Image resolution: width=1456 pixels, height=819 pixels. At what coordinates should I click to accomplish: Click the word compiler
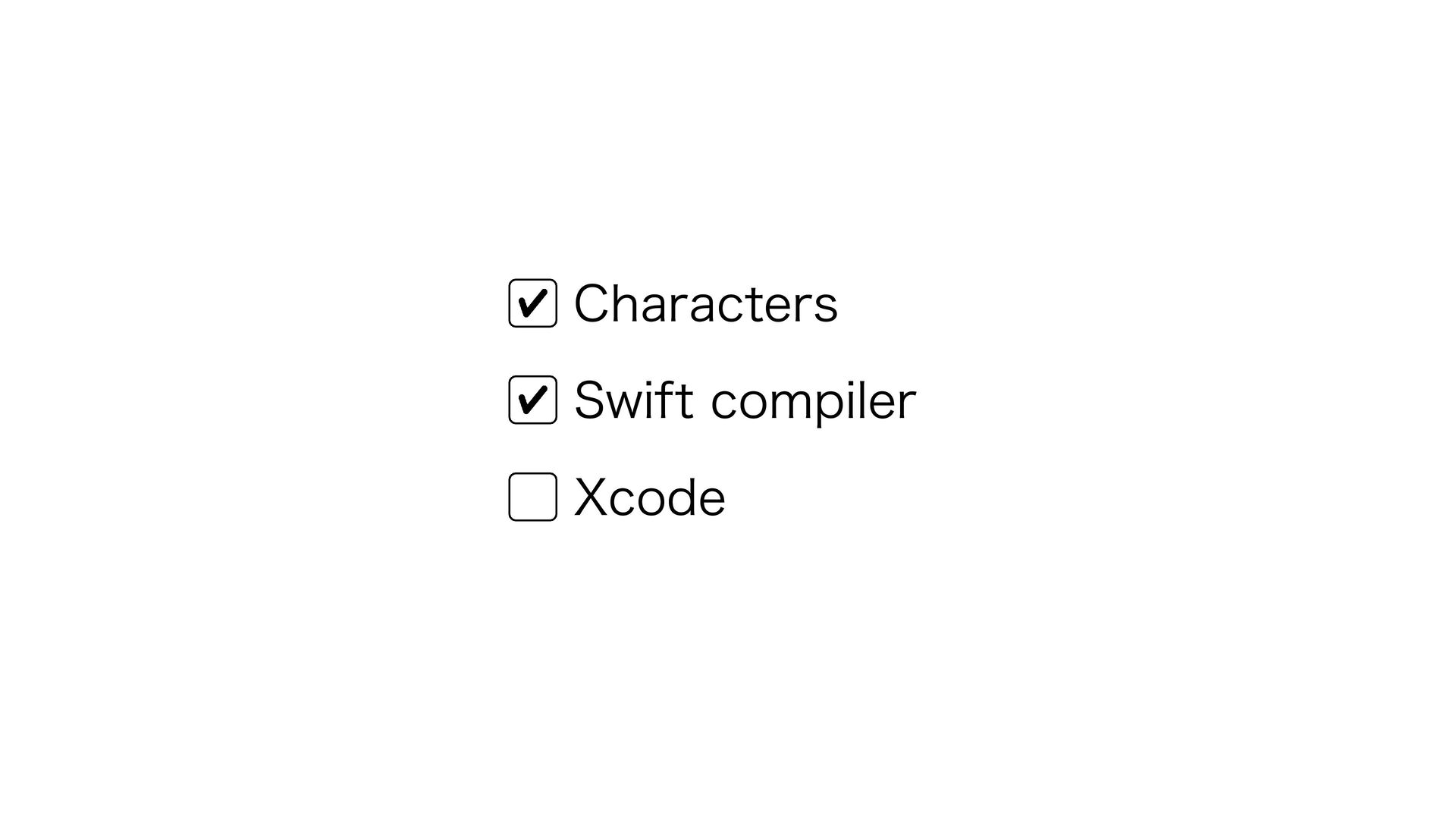tap(814, 403)
